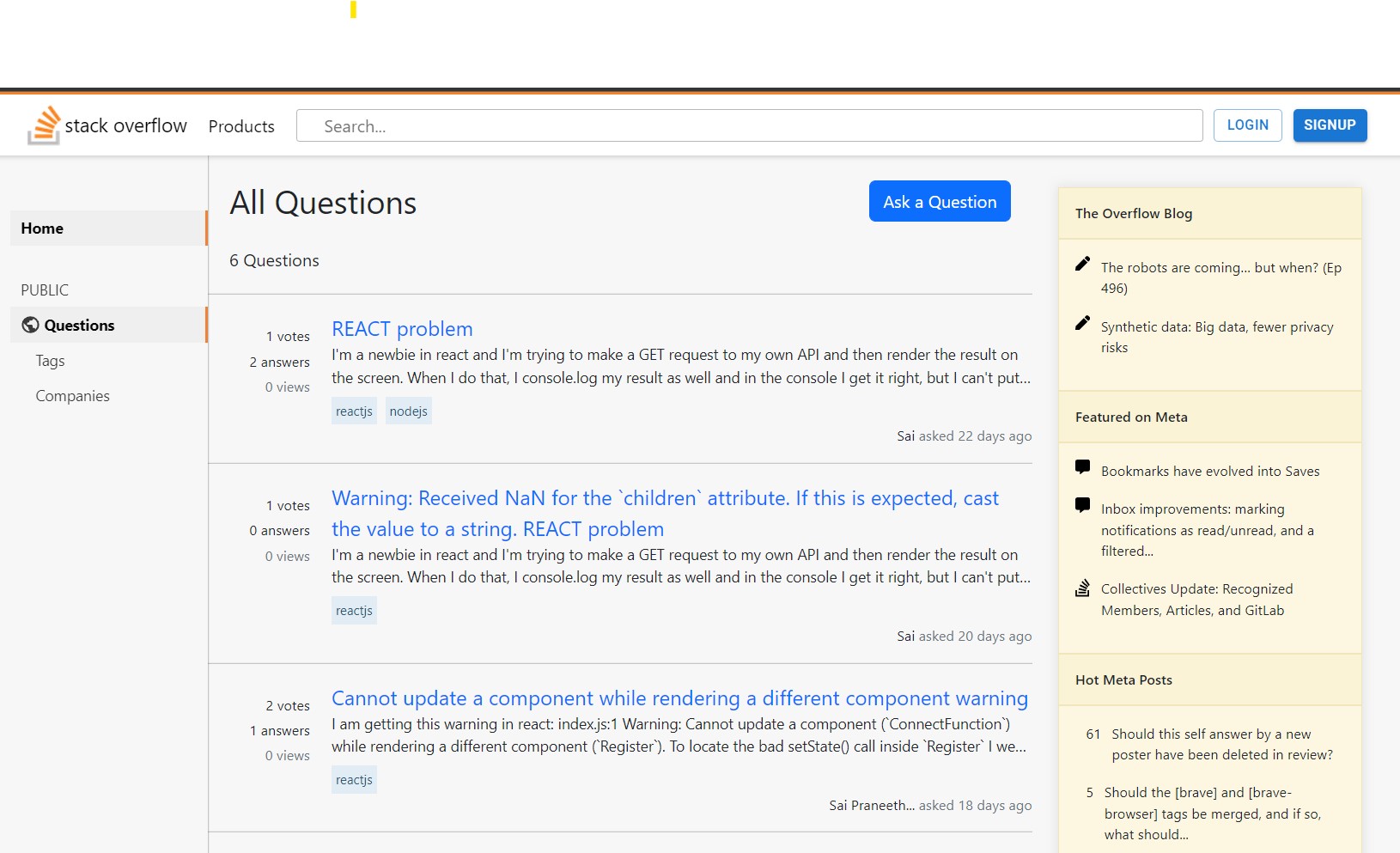Click 'The Overflow Blog' header
1400x853 pixels.
[1134, 213]
